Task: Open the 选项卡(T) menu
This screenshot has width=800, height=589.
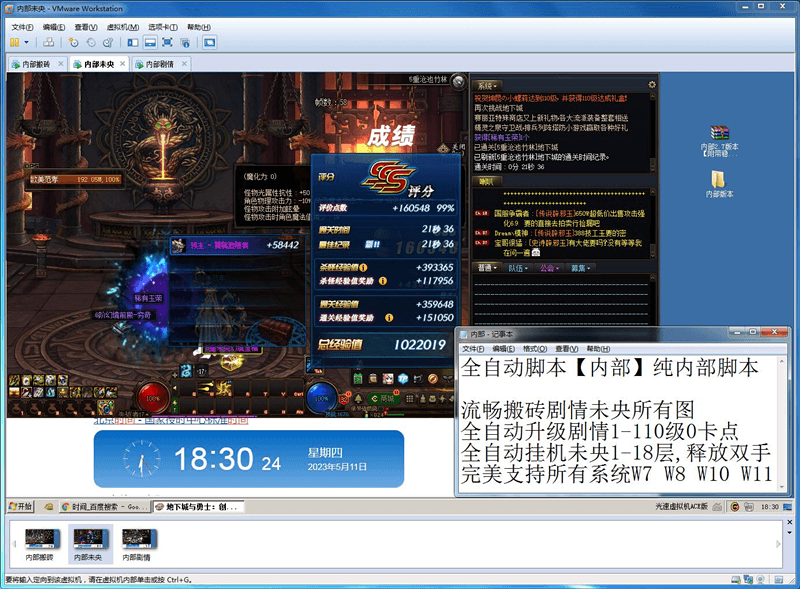Action: 163,27
